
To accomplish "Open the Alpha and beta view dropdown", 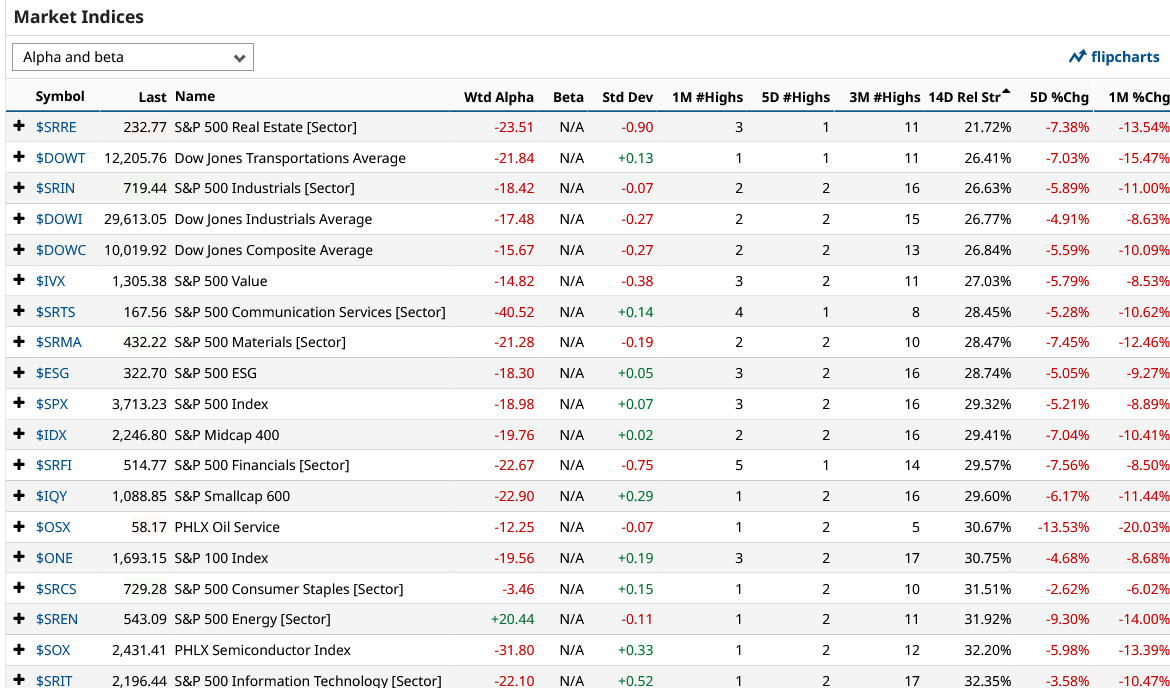I will click(133, 57).
